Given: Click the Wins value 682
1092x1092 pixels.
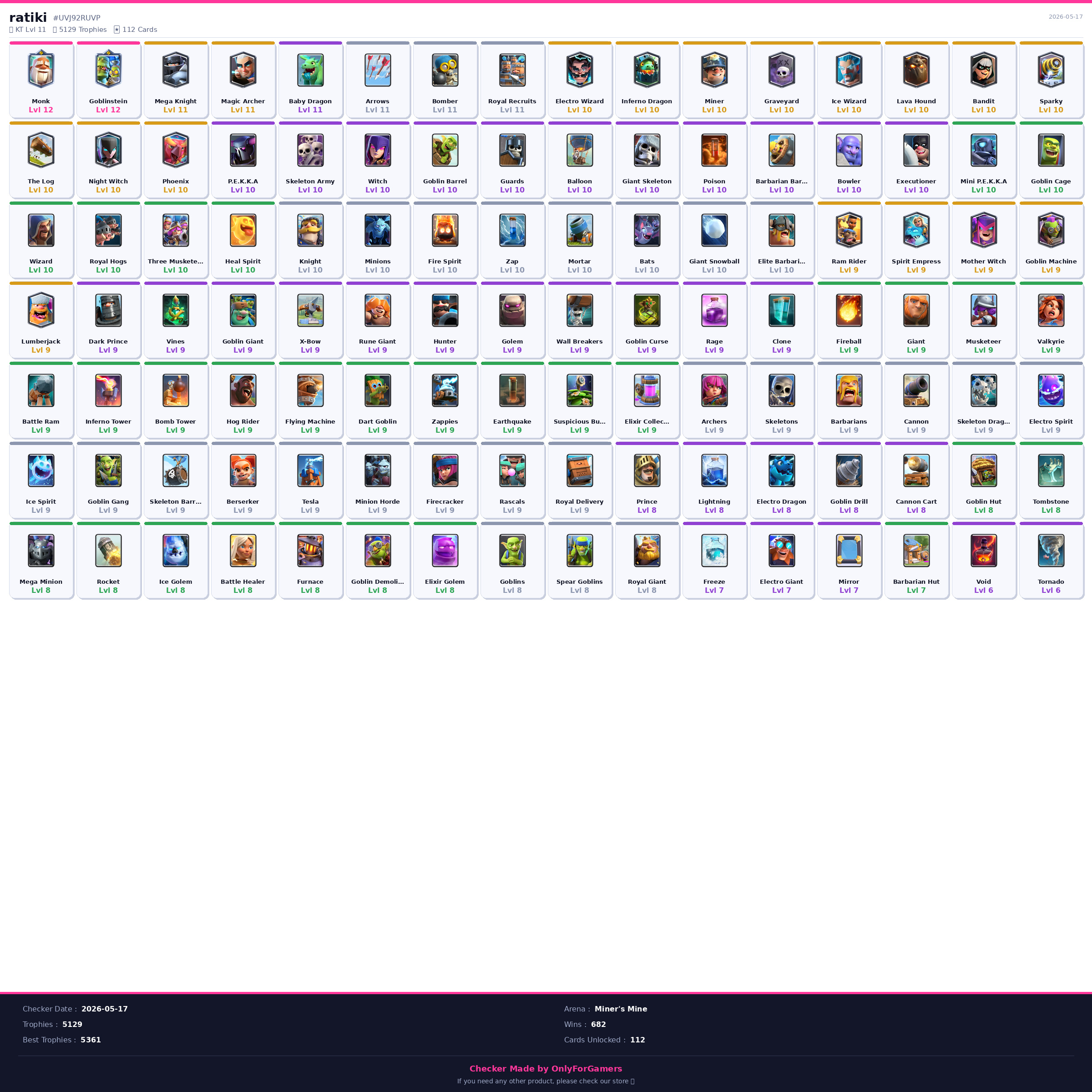Looking at the screenshot, I should click(x=599, y=1024).
